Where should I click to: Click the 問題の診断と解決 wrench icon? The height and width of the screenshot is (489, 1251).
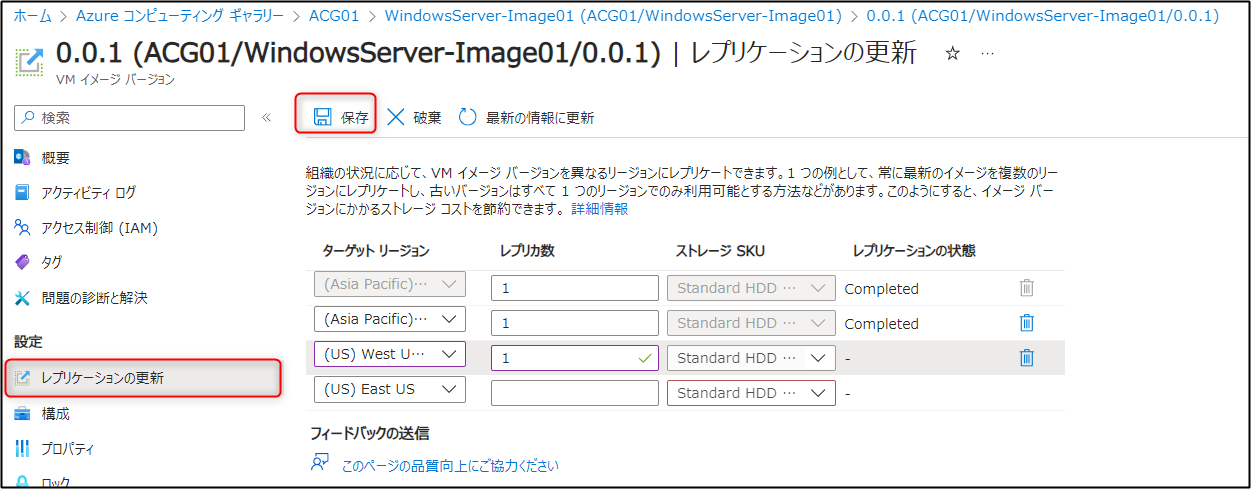click(23, 297)
